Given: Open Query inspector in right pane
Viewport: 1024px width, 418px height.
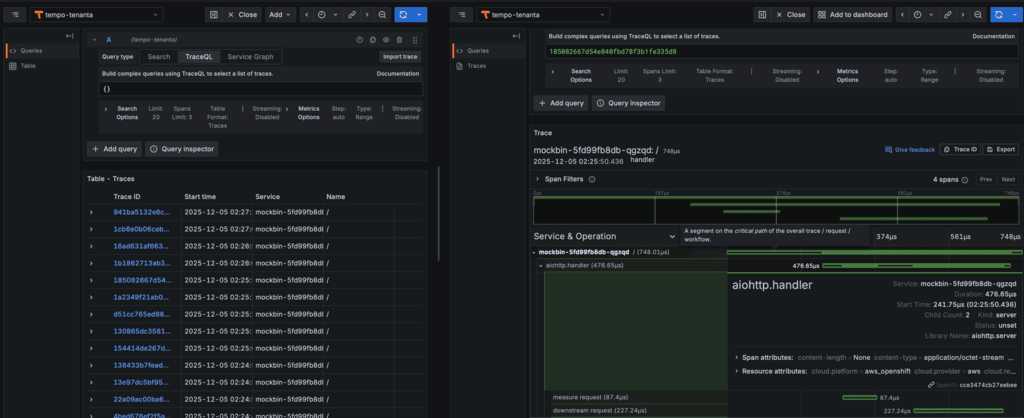Looking at the screenshot, I should point(628,103).
